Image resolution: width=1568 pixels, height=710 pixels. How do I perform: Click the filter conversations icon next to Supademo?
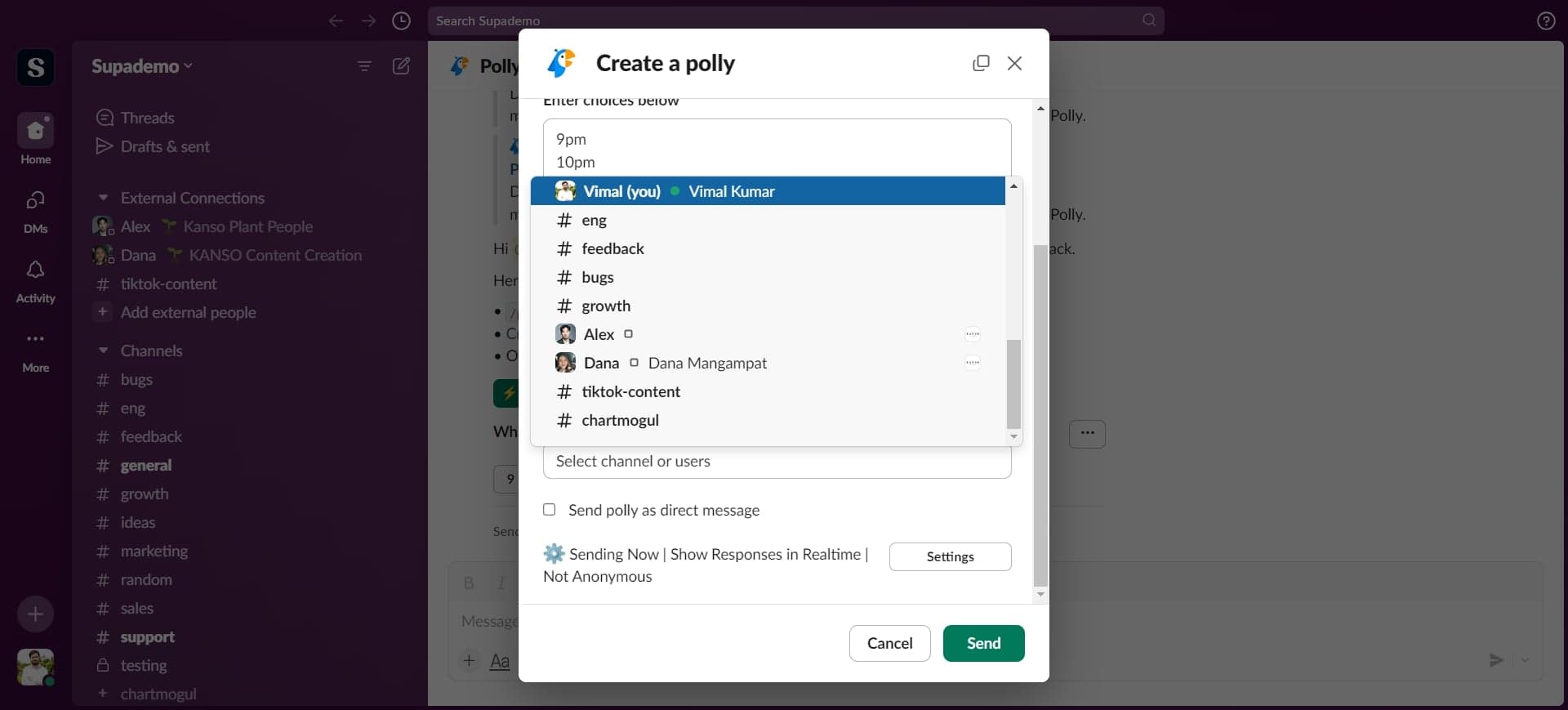(x=364, y=67)
